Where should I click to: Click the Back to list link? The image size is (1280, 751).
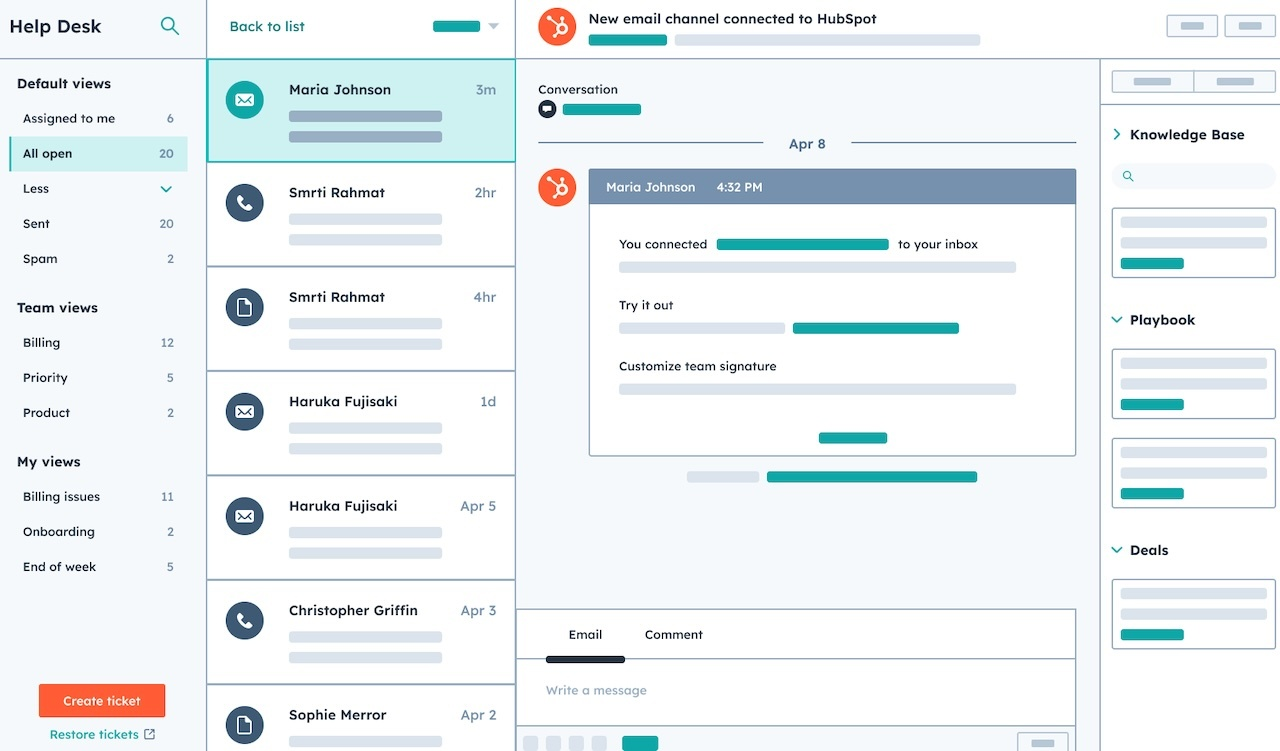pos(266,26)
